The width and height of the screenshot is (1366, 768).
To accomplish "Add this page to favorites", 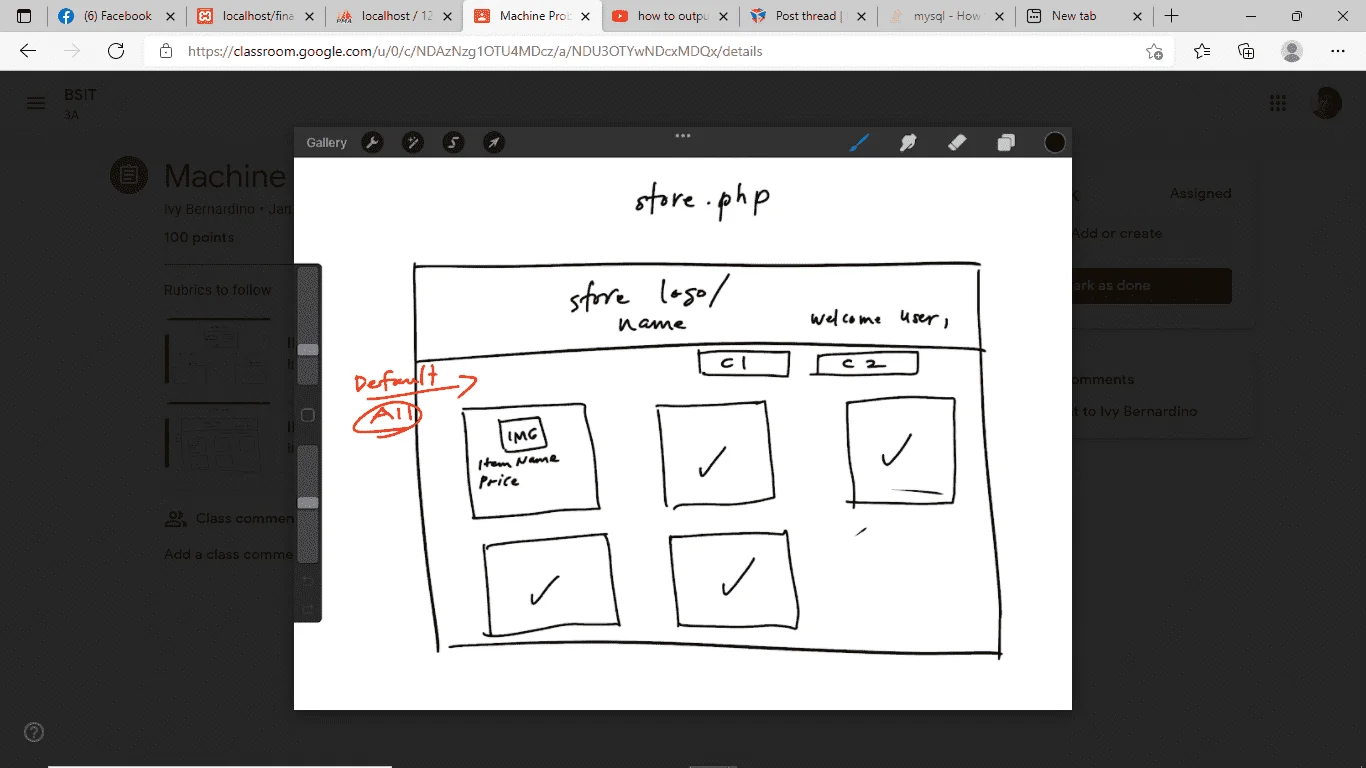I will (1155, 51).
